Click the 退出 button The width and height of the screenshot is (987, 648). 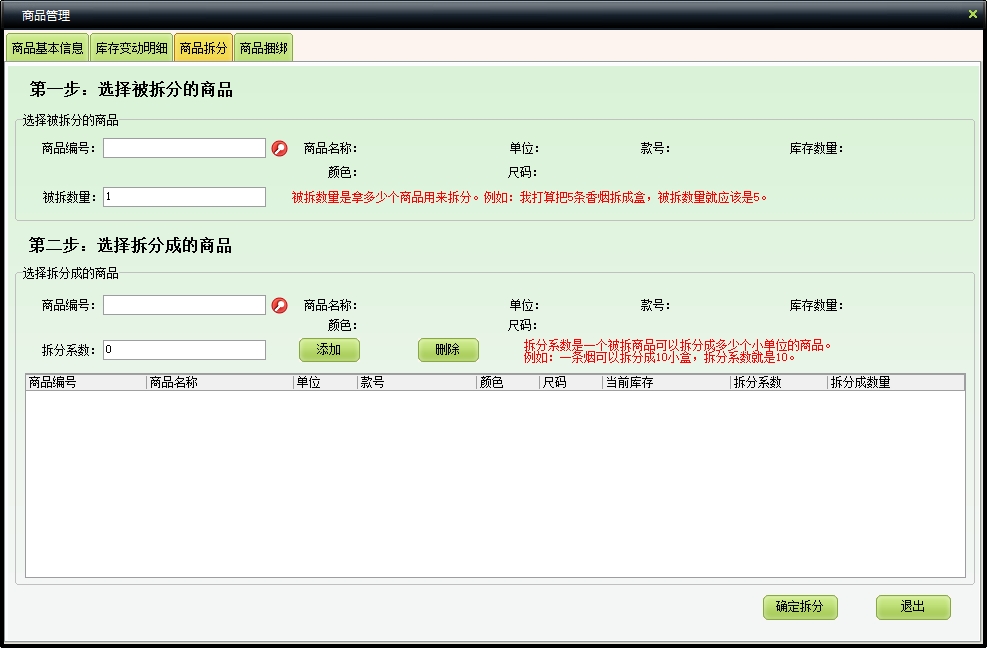912,607
